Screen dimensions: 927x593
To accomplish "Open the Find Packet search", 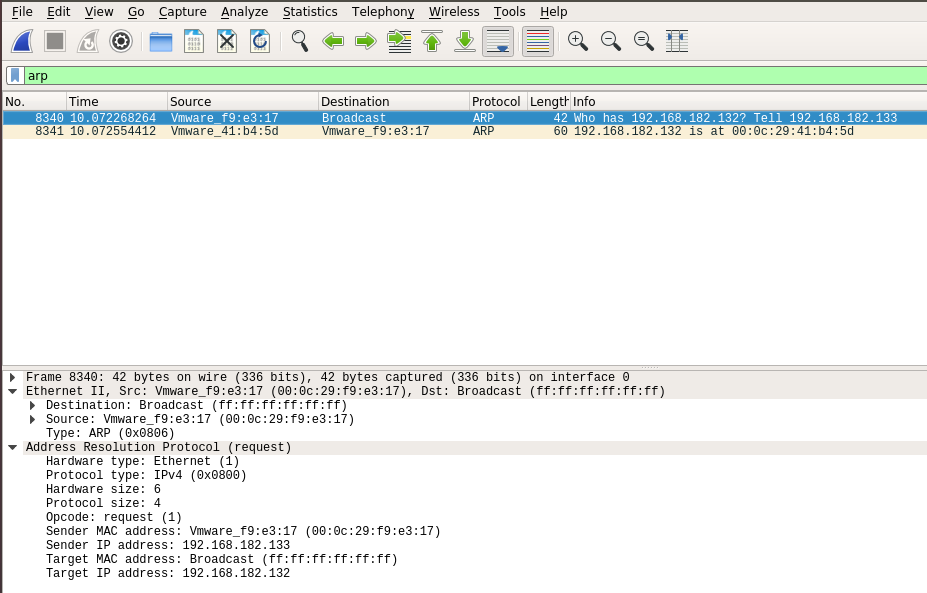I will [299, 41].
